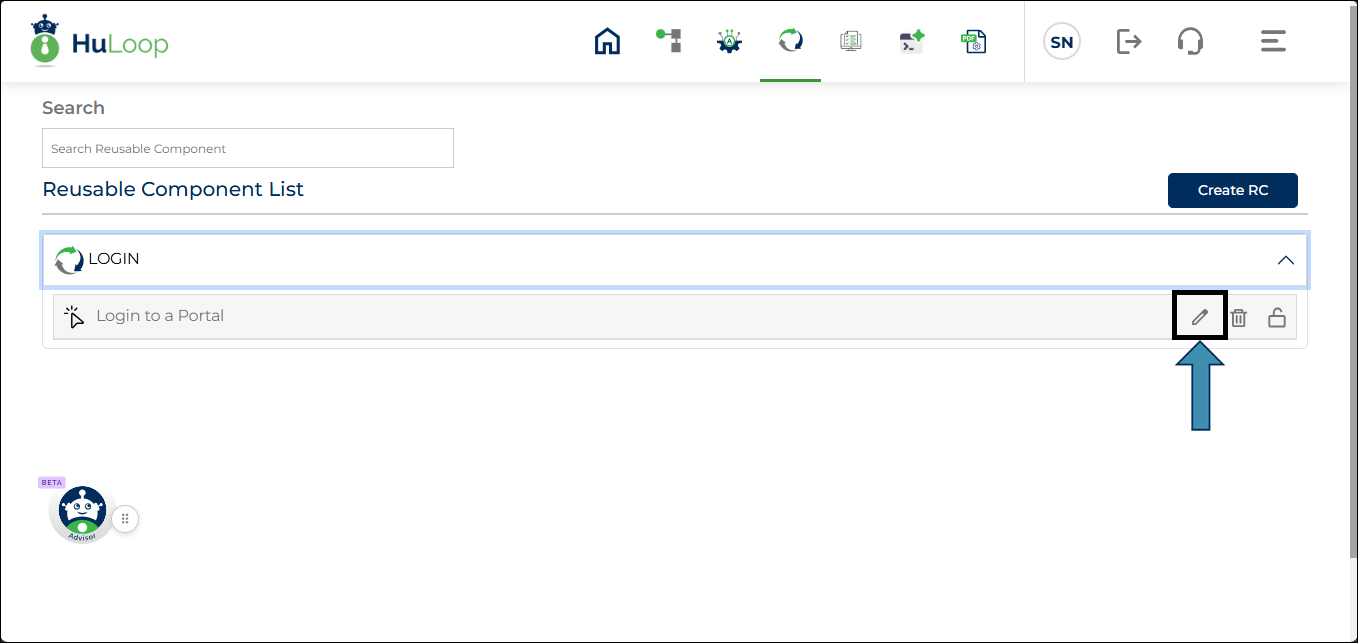Edit the Login to a Portal component
Image resolution: width=1358 pixels, height=643 pixels.
pyautogui.click(x=1199, y=315)
